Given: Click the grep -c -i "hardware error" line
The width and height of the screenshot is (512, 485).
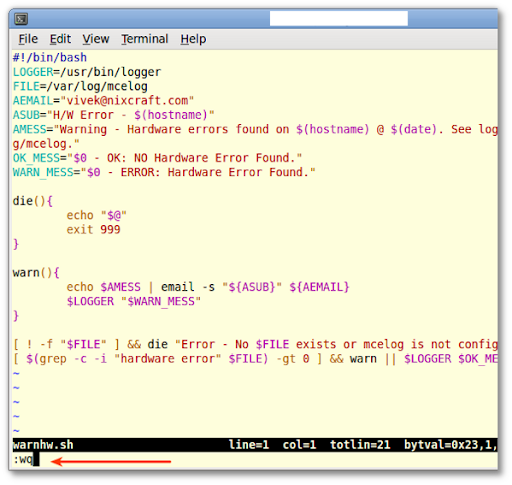Looking at the screenshot, I should (x=255, y=359).
